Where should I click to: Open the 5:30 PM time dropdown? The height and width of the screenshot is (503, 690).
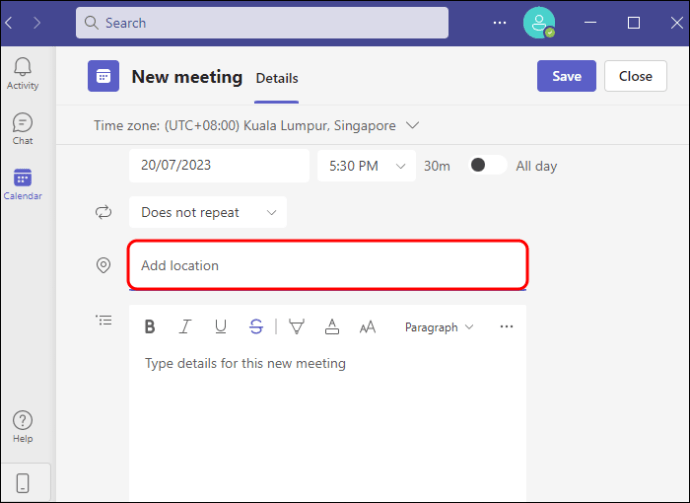click(x=367, y=165)
